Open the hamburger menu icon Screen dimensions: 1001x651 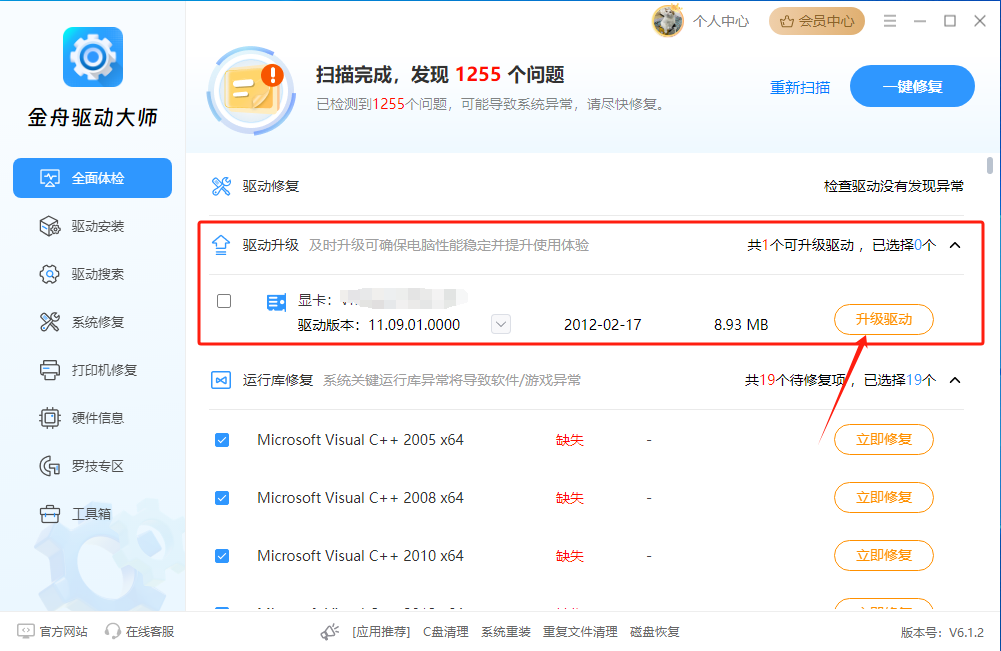pos(889,21)
